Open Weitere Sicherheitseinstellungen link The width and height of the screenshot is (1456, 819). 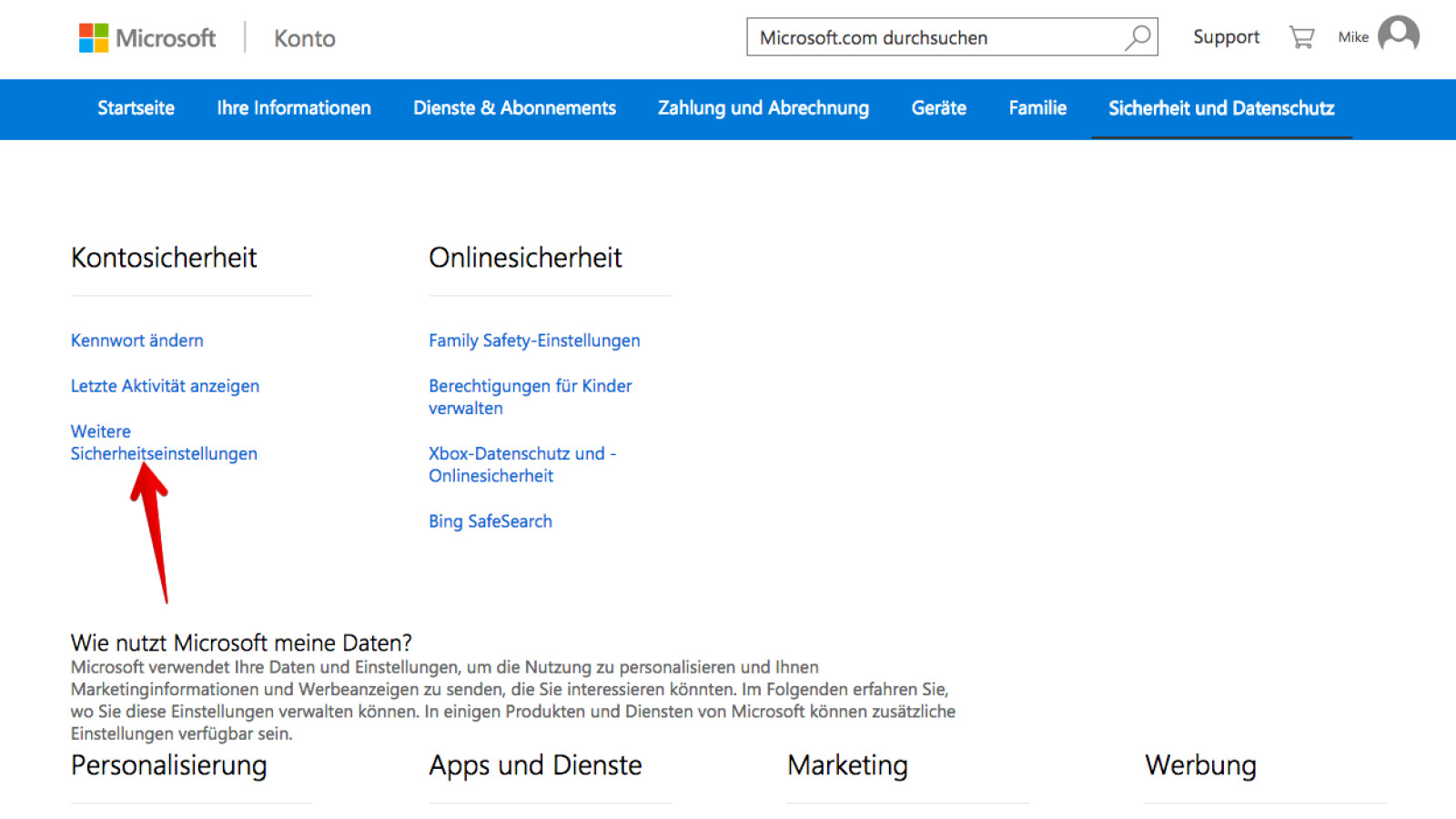[x=164, y=442]
